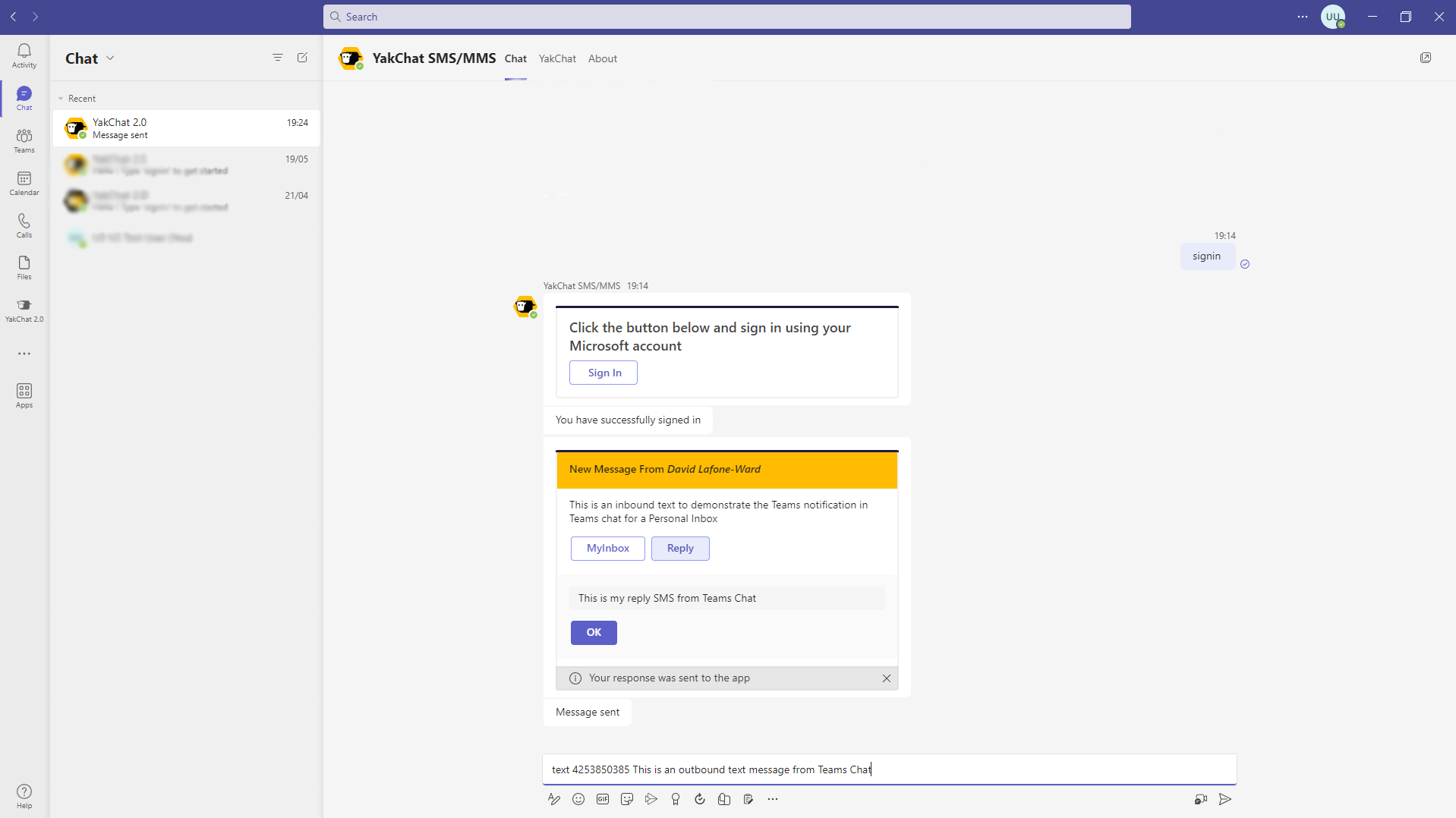Open the chat dated 21/04
Screen dimensions: 1456x818
(186, 201)
